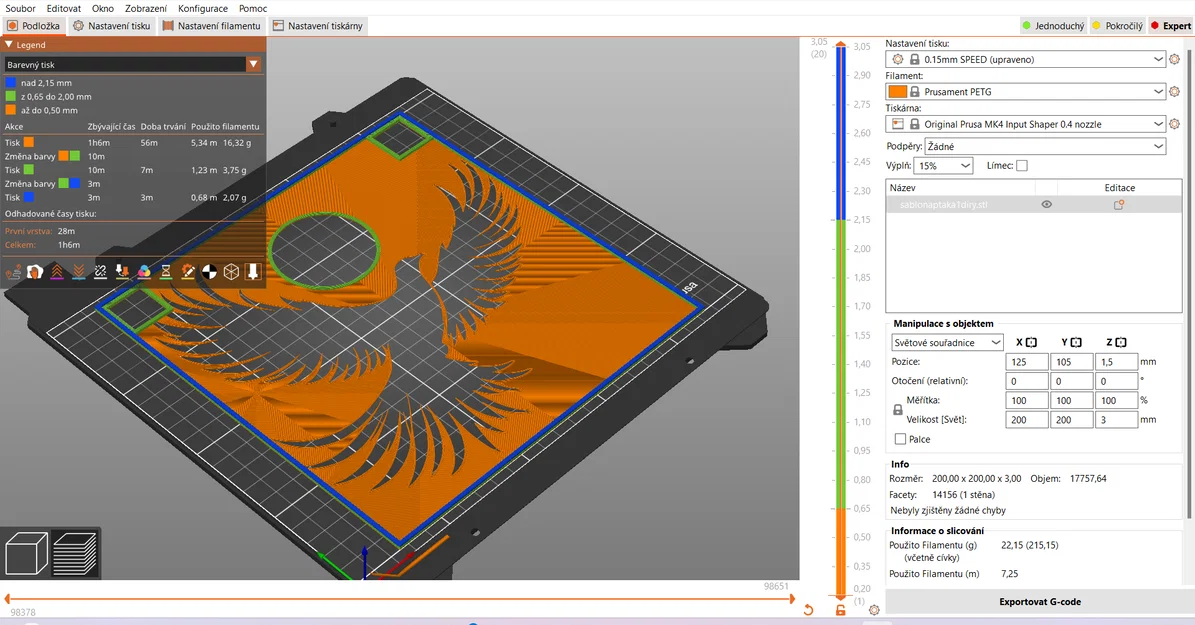
Task: Click the Y axis mirror icon
Action: tap(1076, 343)
